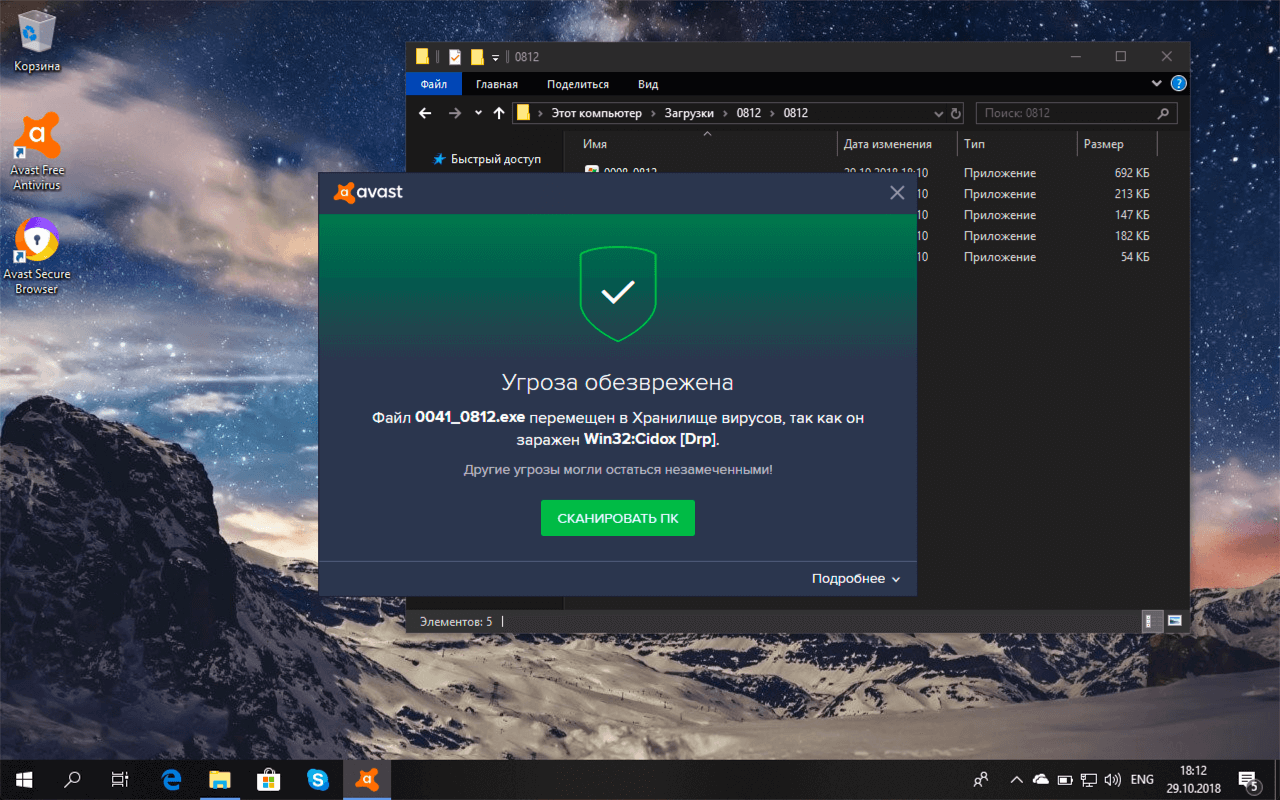Open the address bar history dropdown arrow

tap(938, 113)
